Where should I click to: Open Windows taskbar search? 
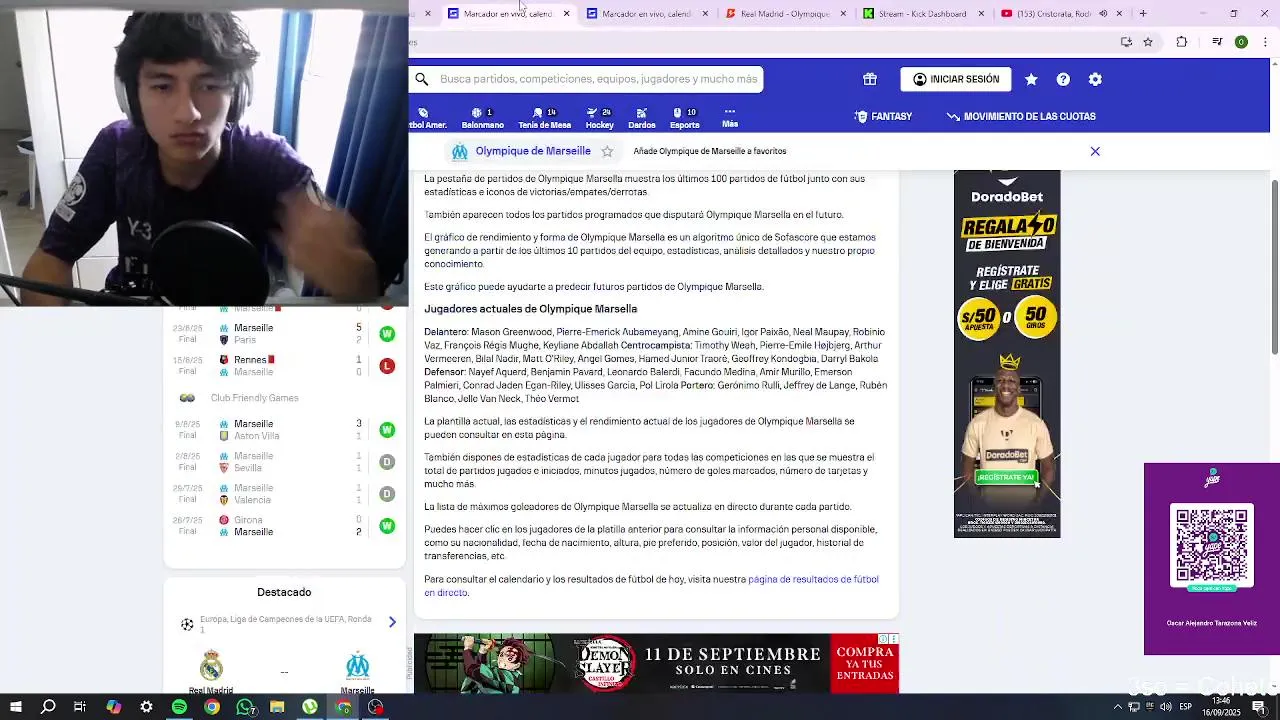[48, 707]
